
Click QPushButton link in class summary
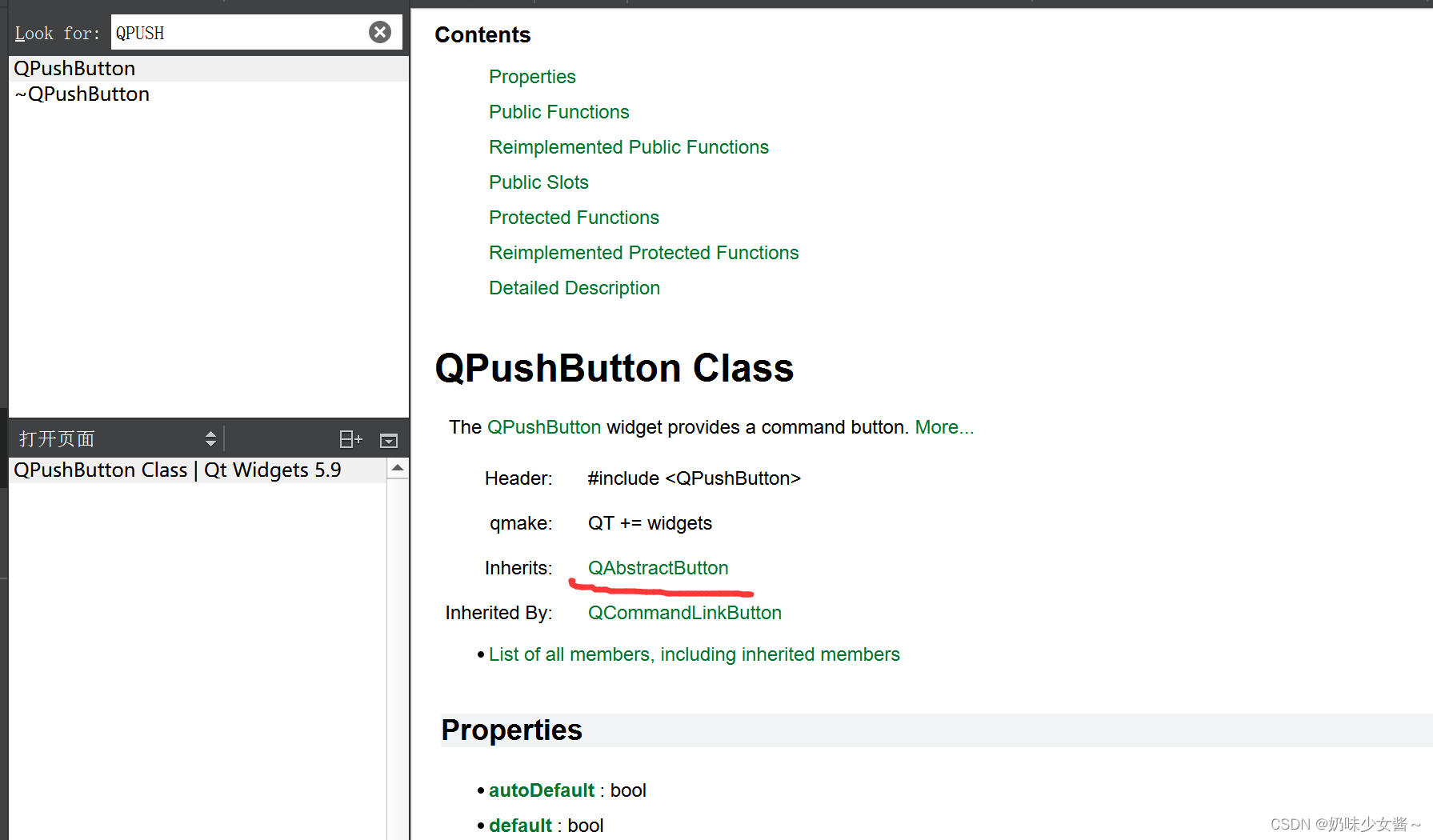(x=544, y=427)
